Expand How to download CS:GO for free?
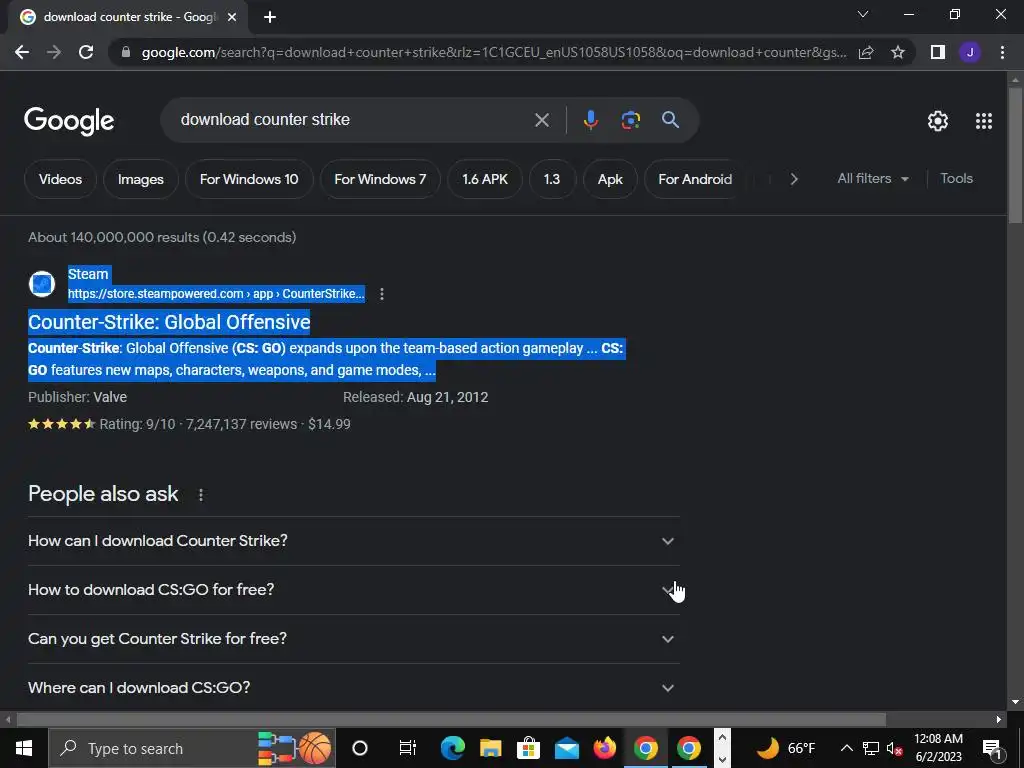 353,590
